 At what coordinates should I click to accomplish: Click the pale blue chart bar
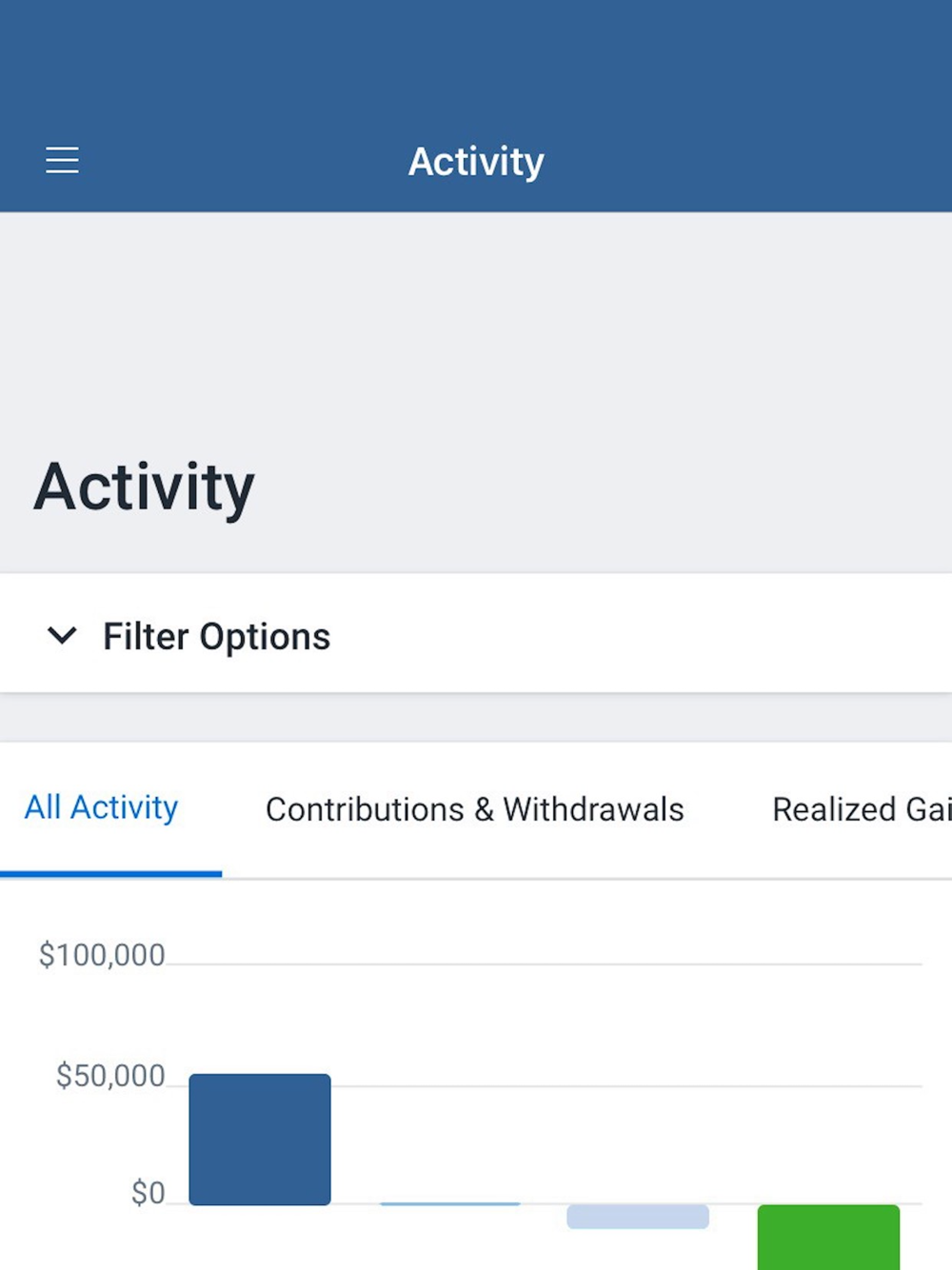(x=638, y=1216)
